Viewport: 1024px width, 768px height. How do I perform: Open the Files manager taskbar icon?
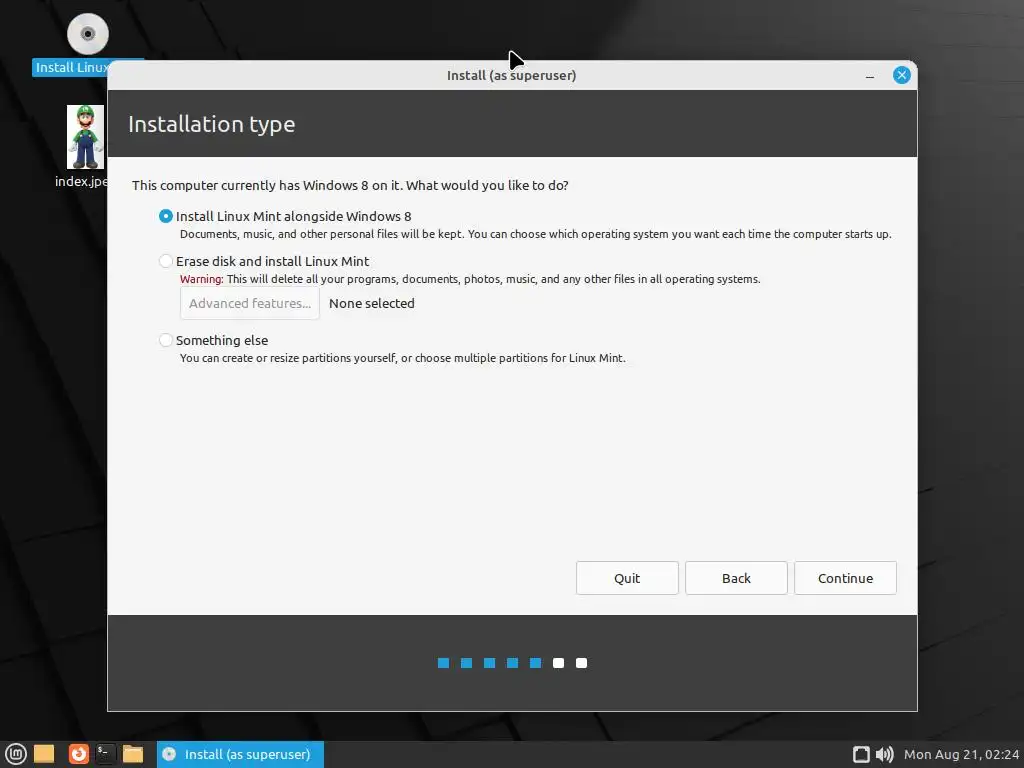click(x=133, y=754)
